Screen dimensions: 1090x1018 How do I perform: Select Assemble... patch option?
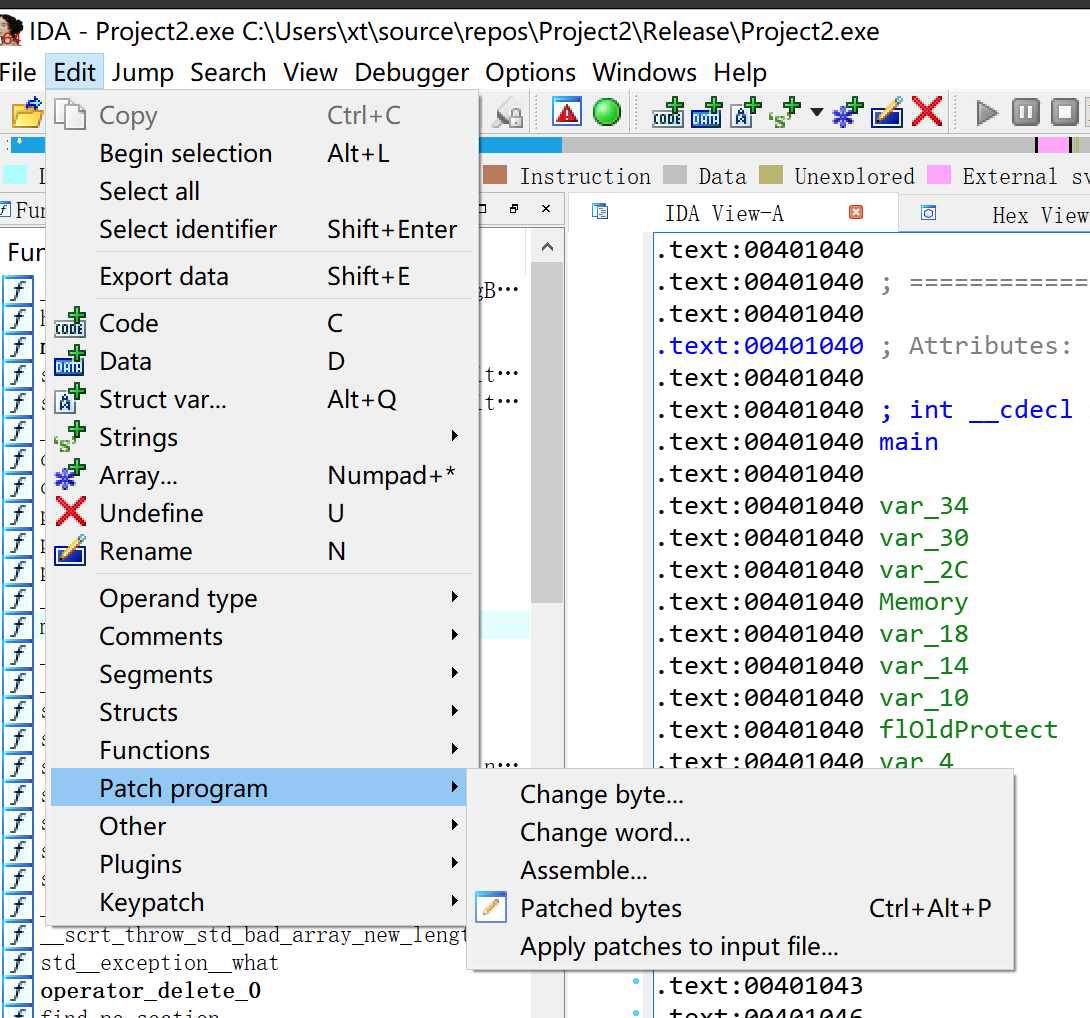click(x=740, y=870)
